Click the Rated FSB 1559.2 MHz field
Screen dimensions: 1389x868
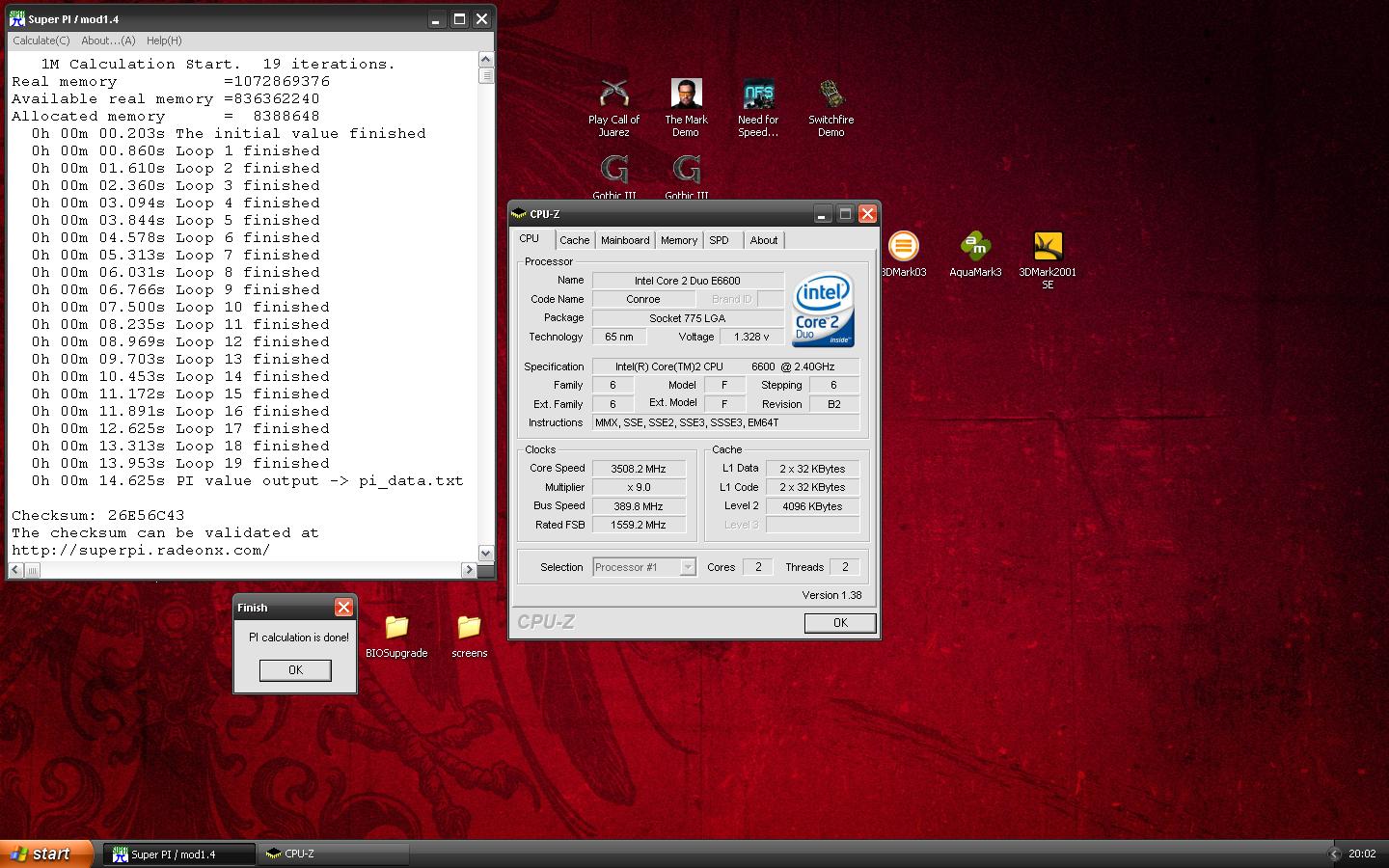(639, 525)
